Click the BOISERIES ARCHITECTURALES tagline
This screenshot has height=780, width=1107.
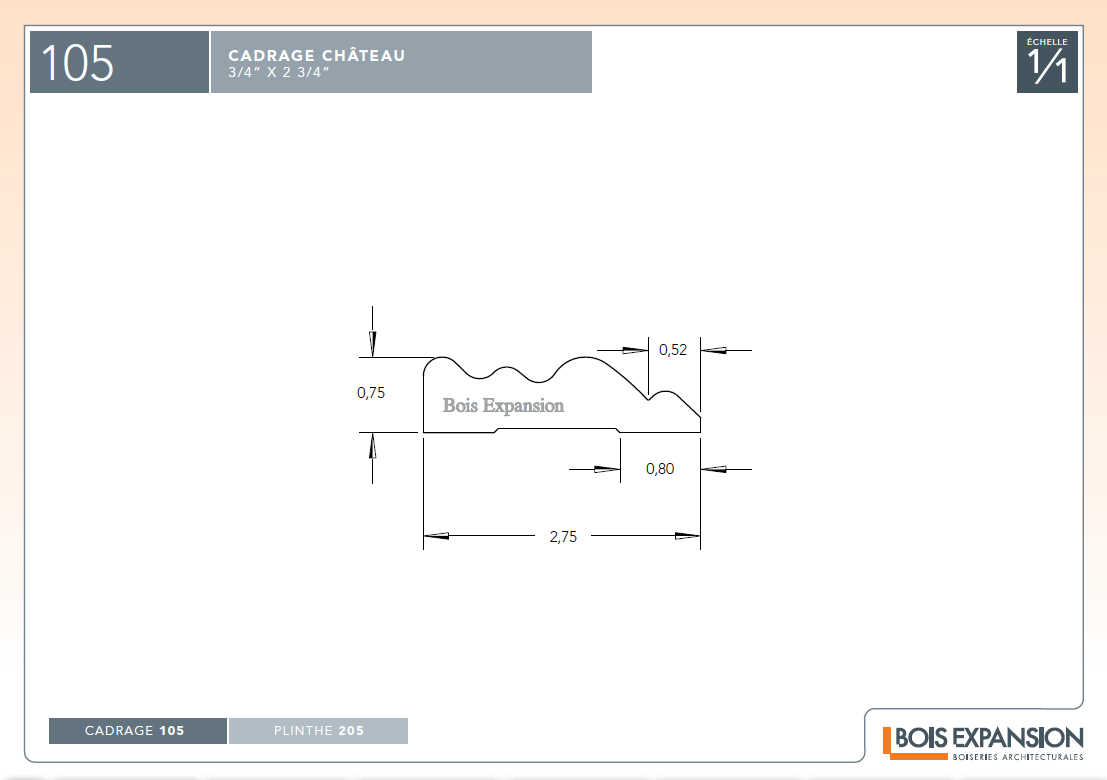pyautogui.click(x=1018, y=757)
